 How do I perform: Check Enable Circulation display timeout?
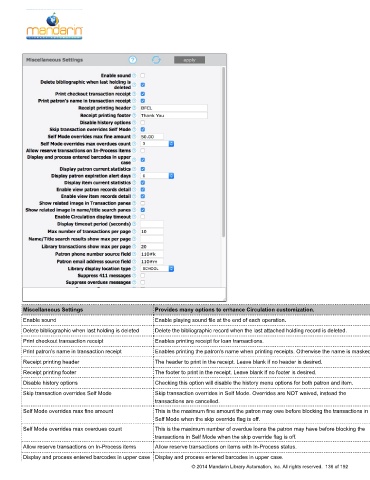pos(143,217)
